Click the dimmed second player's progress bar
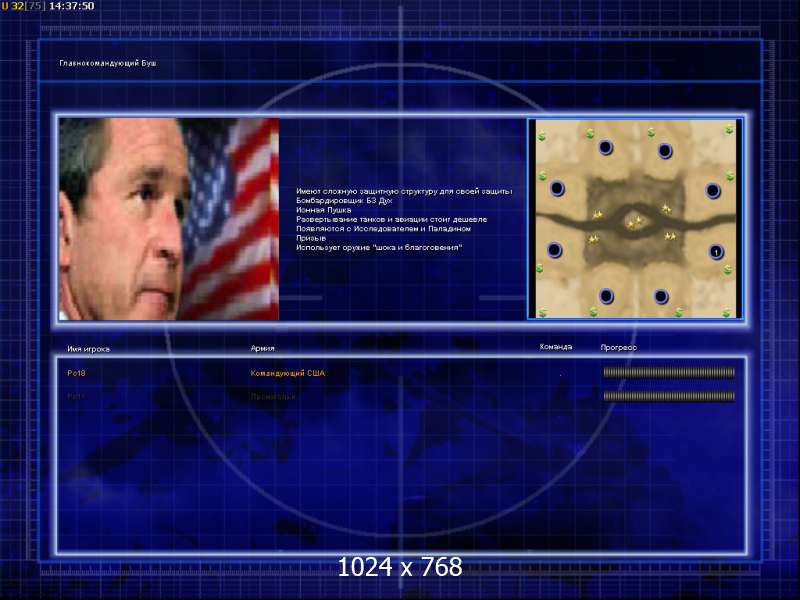Viewport: 800px width, 600px height. coord(669,396)
